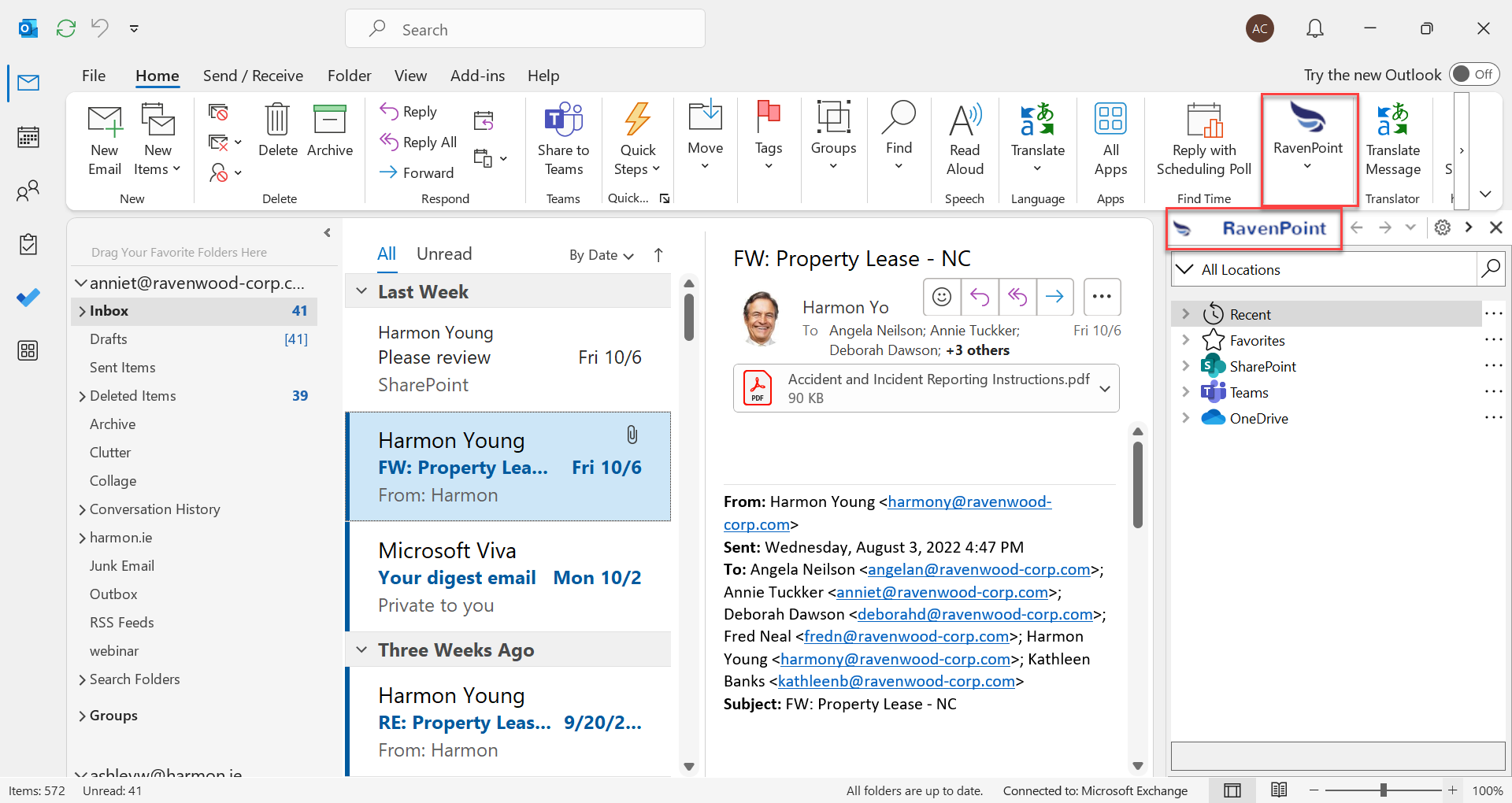Screen dimensions: 1512x803
Task: Click the zoom slider handle
Action: click(1384, 790)
